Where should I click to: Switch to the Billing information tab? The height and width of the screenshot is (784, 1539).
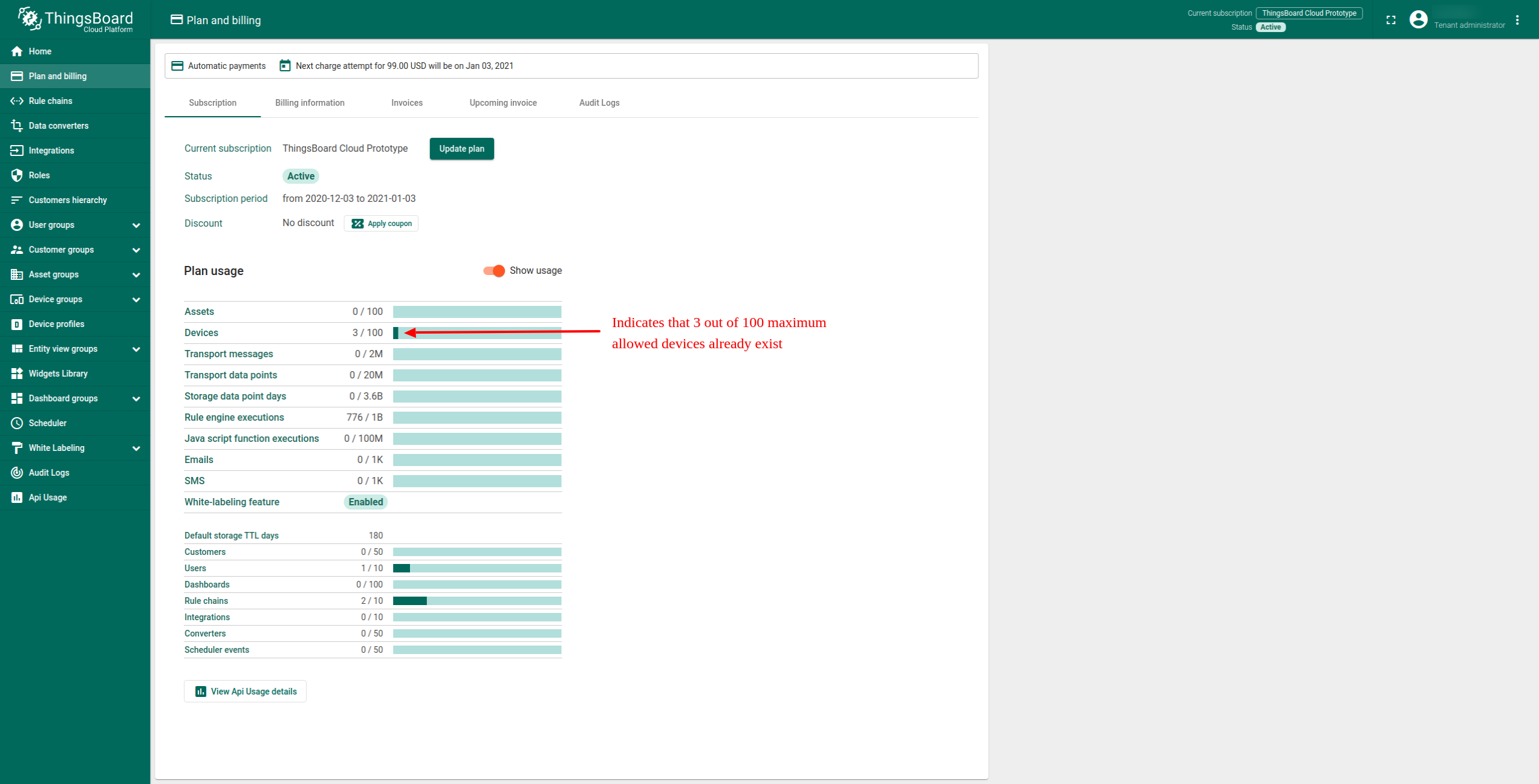coord(310,103)
